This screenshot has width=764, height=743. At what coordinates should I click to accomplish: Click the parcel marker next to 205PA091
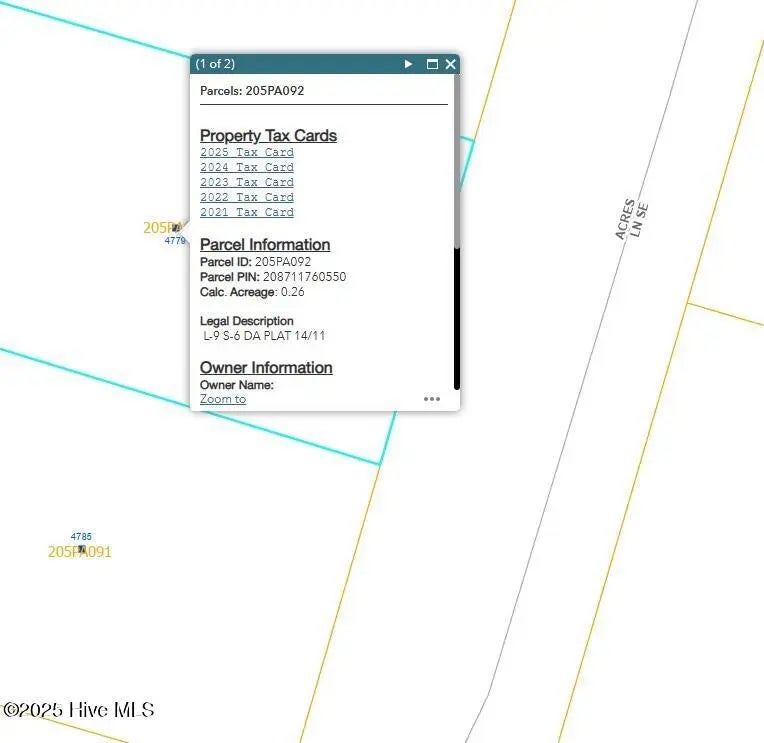(x=82, y=550)
